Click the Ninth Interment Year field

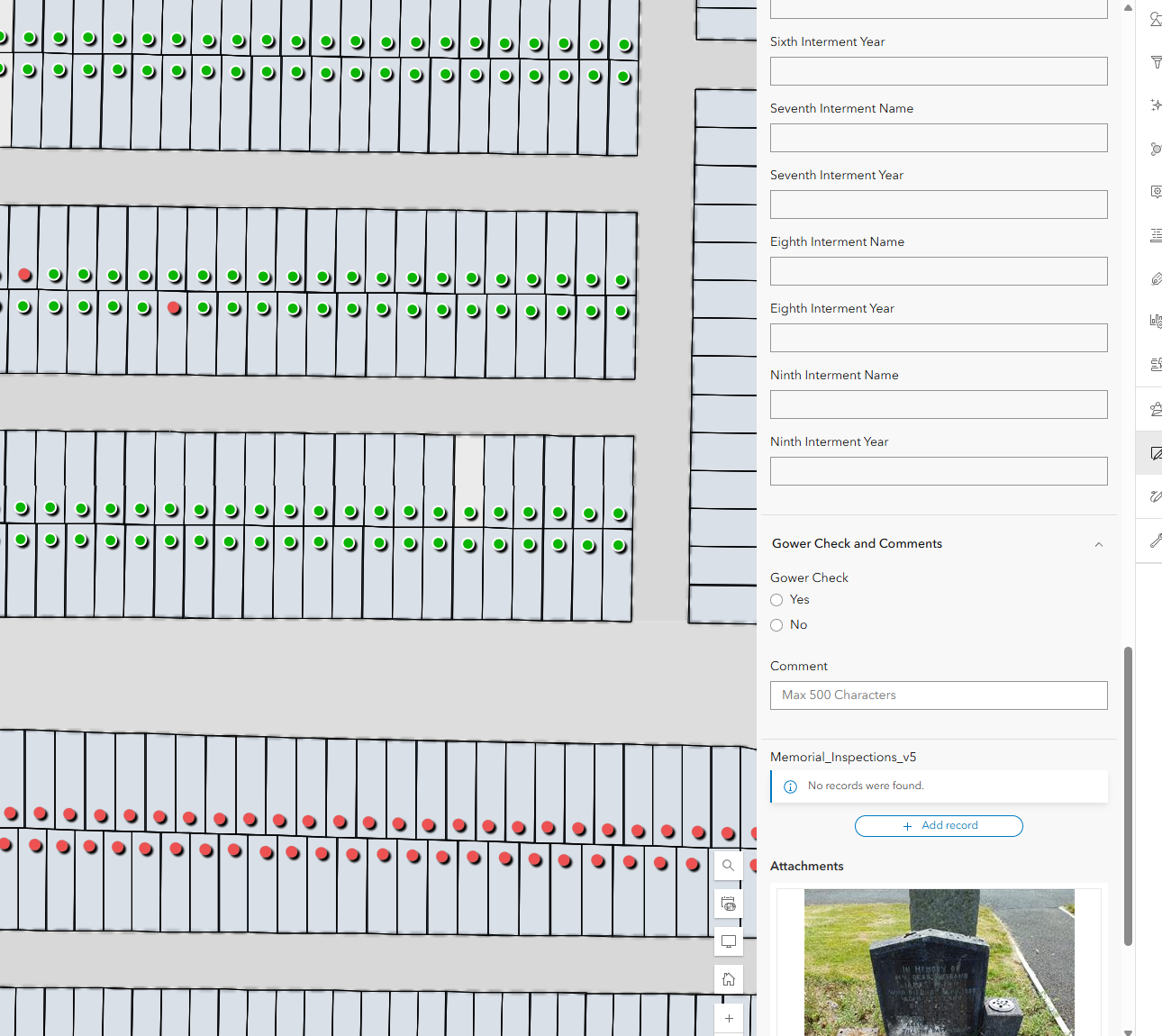pyautogui.click(x=939, y=471)
